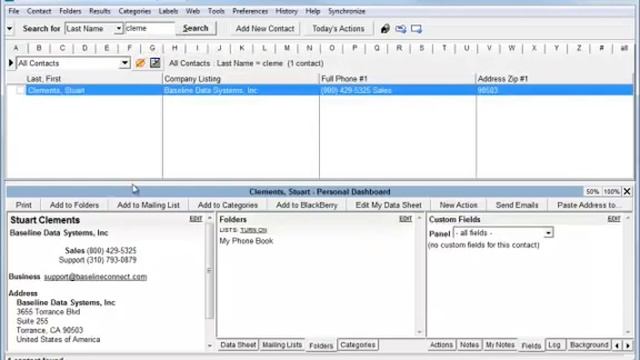This screenshot has height=360, width=640.
Task: Switch to the My Notes tab
Action: [x=500, y=345]
